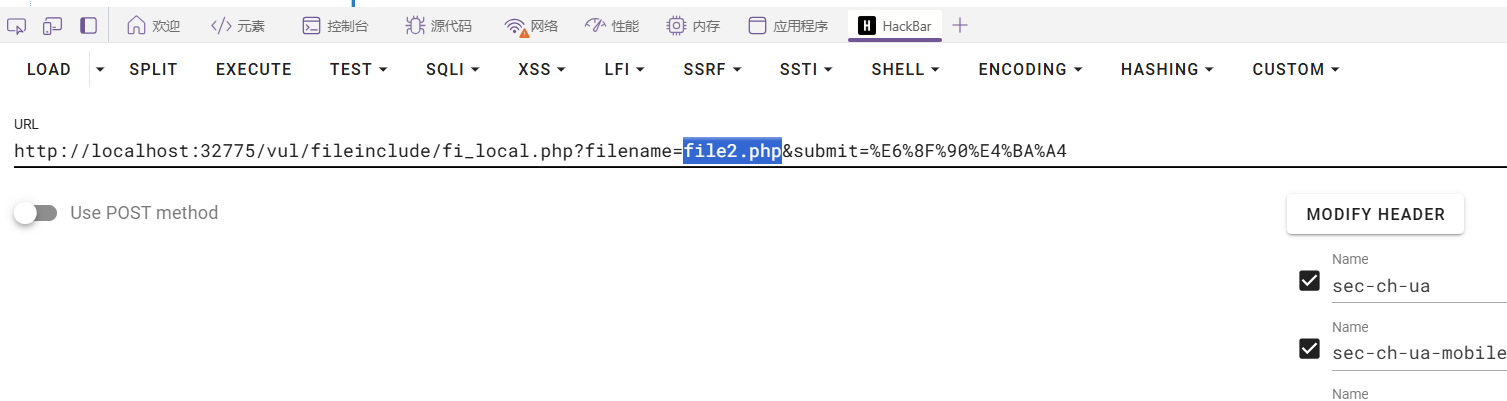This screenshot has width=1507, height=401.
Task: Open the Console (控制台) panel
Action: tap(335, 26)
